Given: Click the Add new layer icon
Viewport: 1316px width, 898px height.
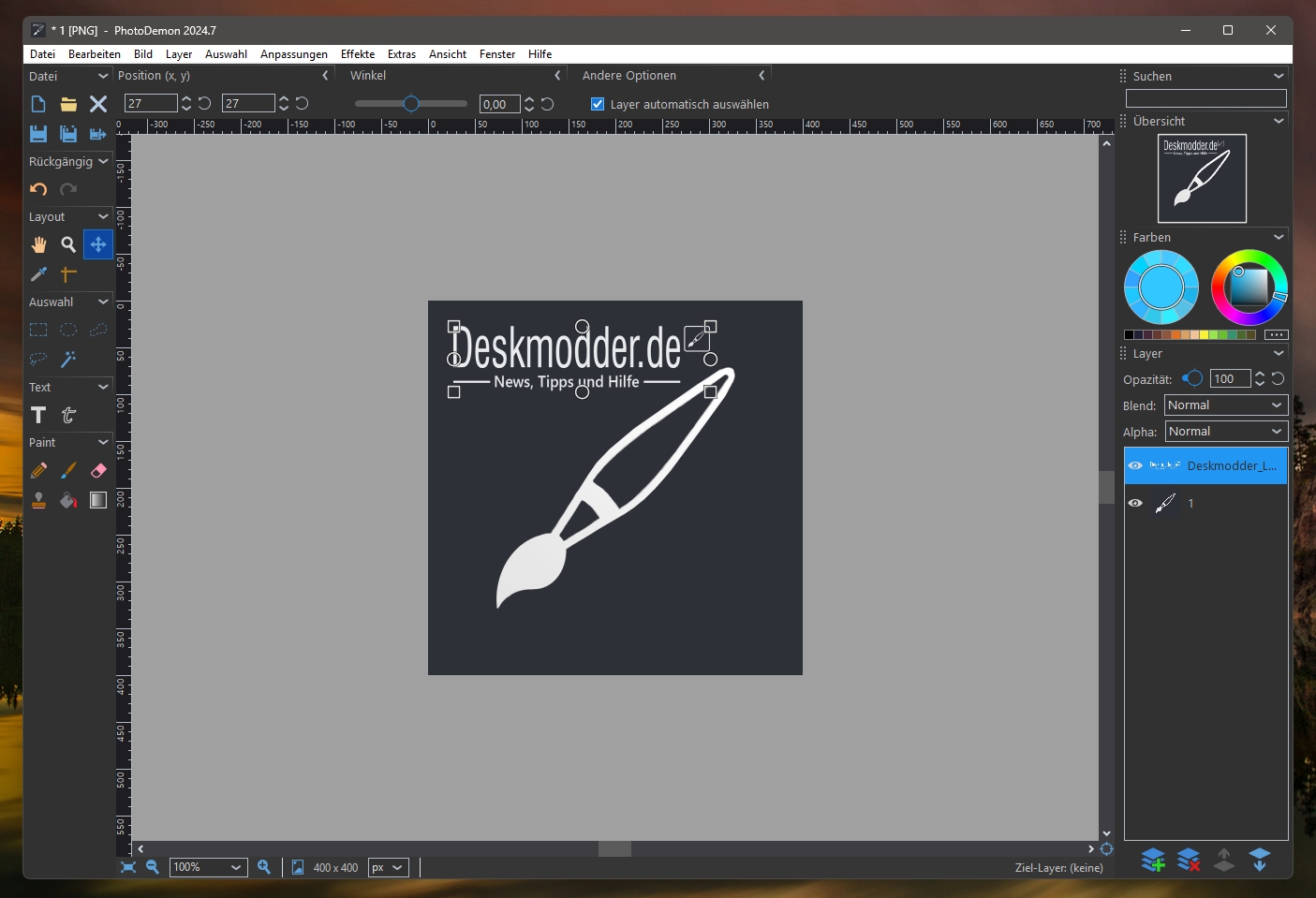Looking at the screenshot, I should pos(1153,860).
